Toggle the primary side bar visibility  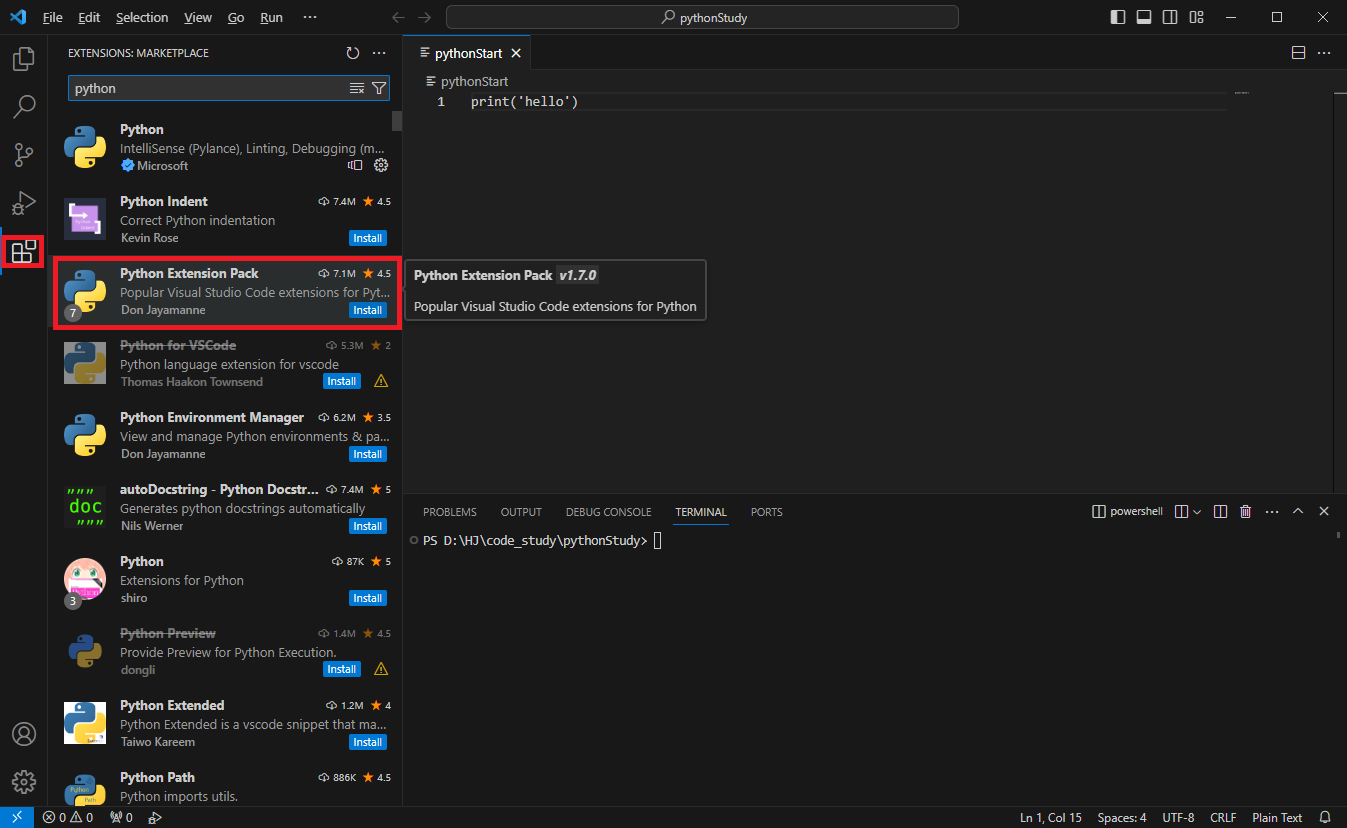pyautogui.click(x=1117, y=18)
